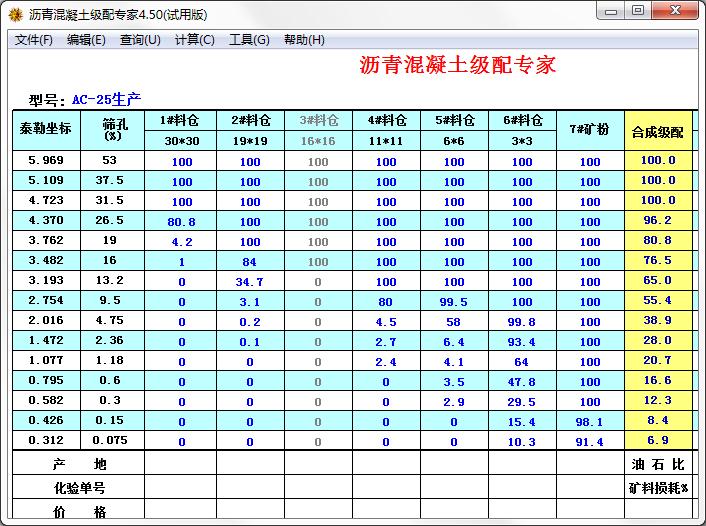Viewport: 706px width, 526px height.
Task: Open the 查询(U) menu
Action: 140,40
